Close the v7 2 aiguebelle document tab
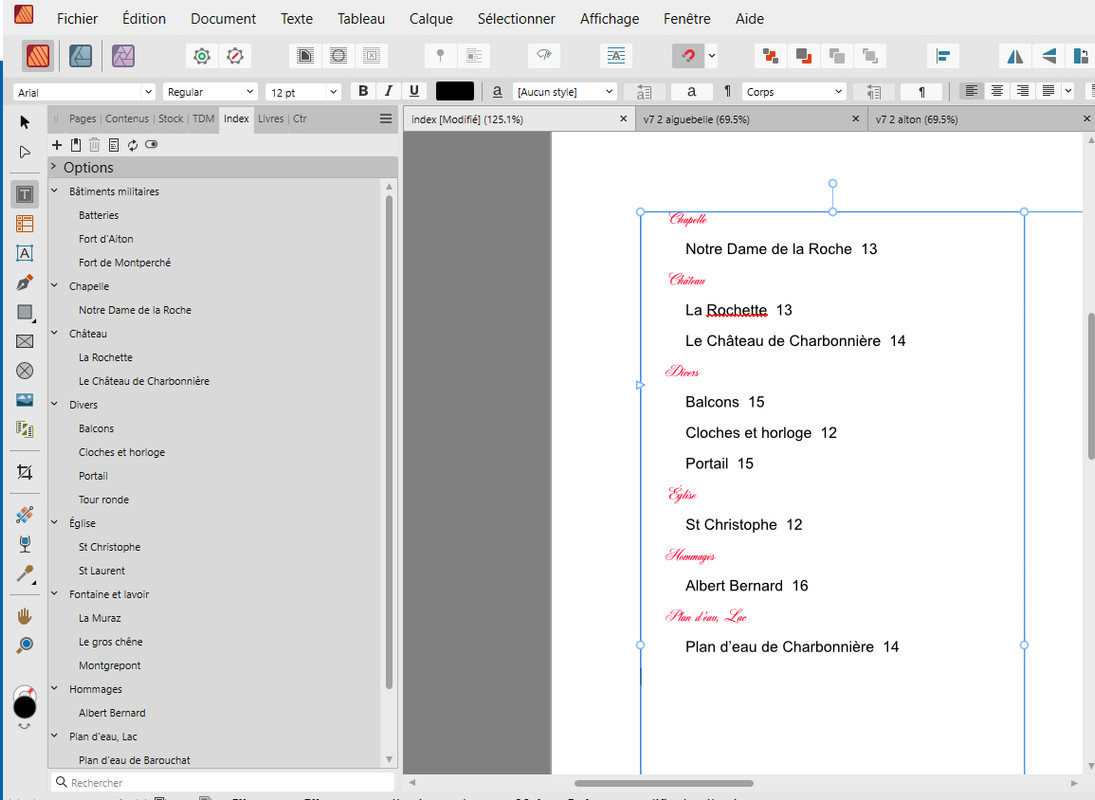Screen dimensions: 1095x800 click(x=855, y=119)
